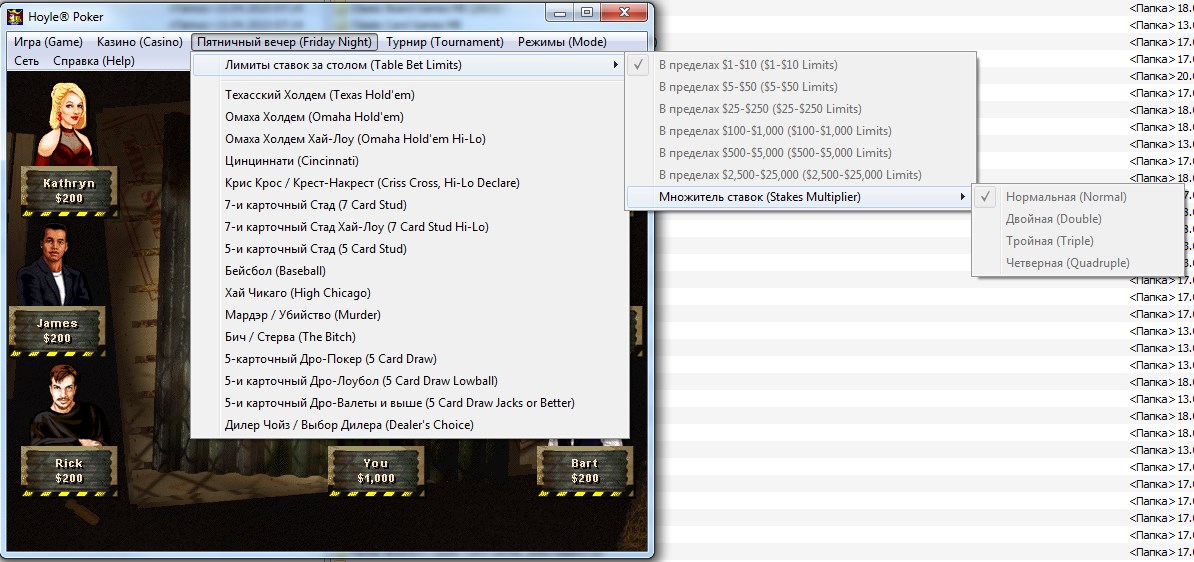The height and width of the screenshot is (562, 1194).
Task: Select Бич / Стерва (The Bitch)
Action: [x=409, y=337]
